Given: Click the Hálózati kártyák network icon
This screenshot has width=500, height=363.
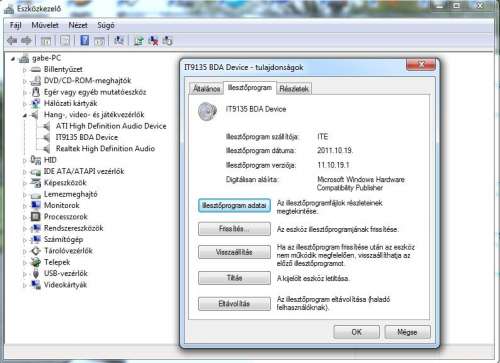Looking at the screenshot, I should 36,103.
